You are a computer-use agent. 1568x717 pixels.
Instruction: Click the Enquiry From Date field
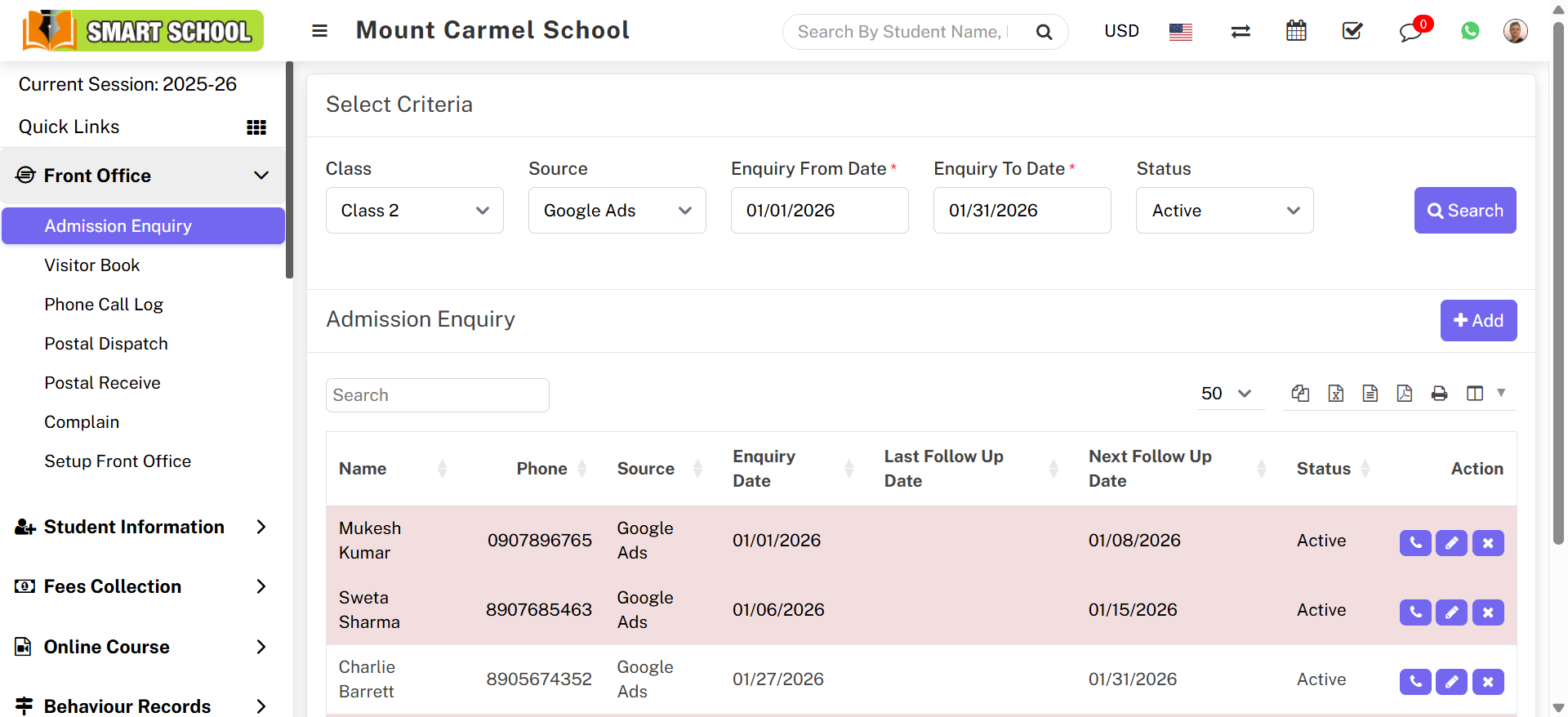pyautogui.click(x=819, y=211)
